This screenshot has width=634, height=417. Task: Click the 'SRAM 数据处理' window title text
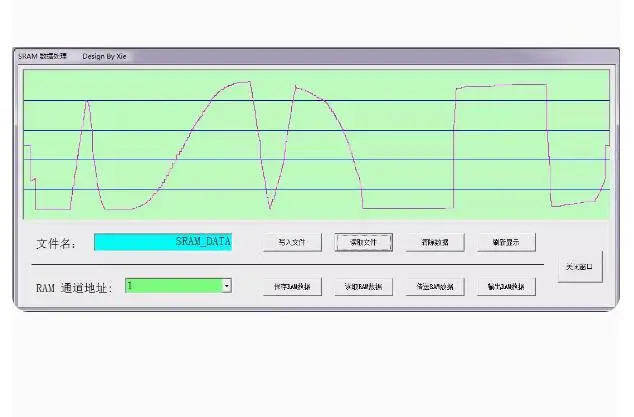pyautogui.click(x=42, y=56)
